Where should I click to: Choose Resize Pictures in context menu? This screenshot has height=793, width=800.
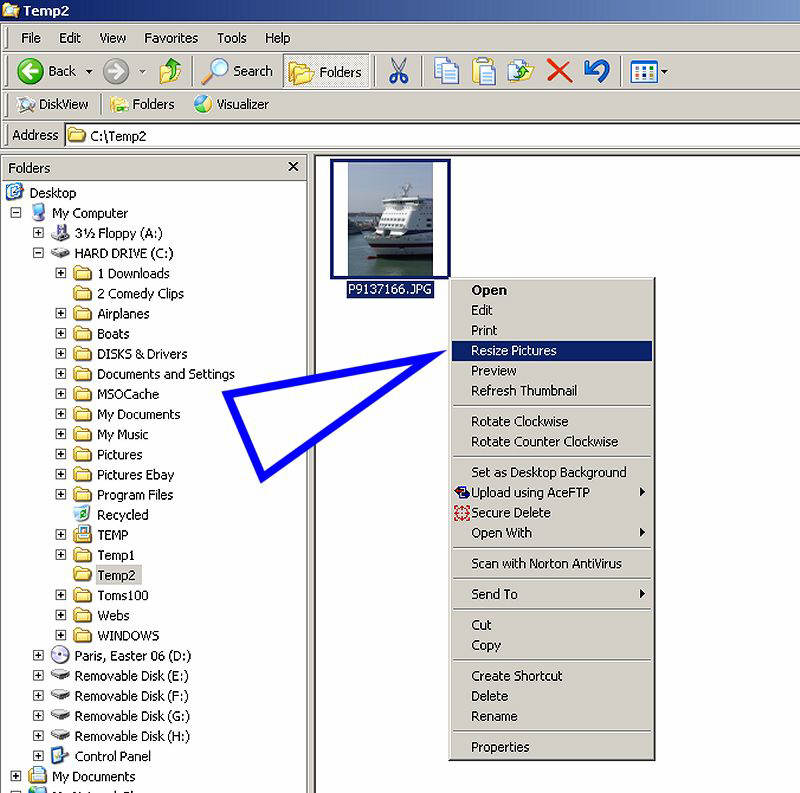point(514,351)
